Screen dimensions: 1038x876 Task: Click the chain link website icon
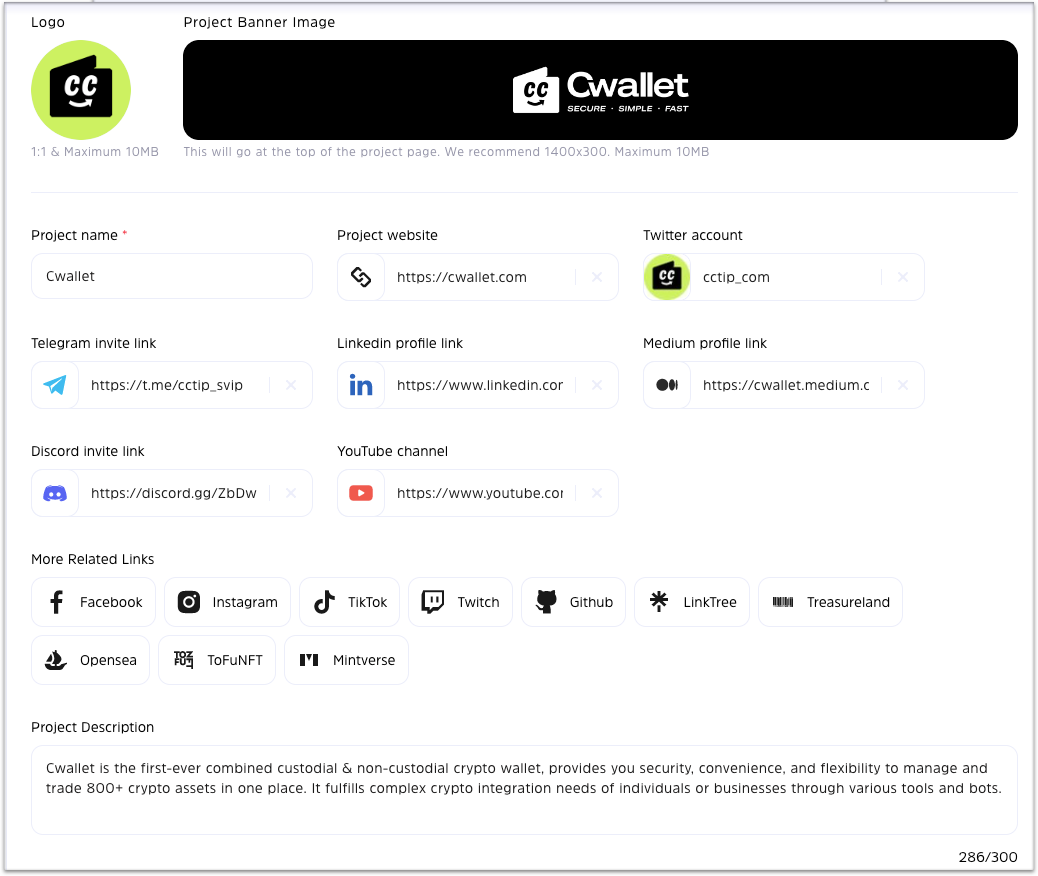click(x=361, y=277)
